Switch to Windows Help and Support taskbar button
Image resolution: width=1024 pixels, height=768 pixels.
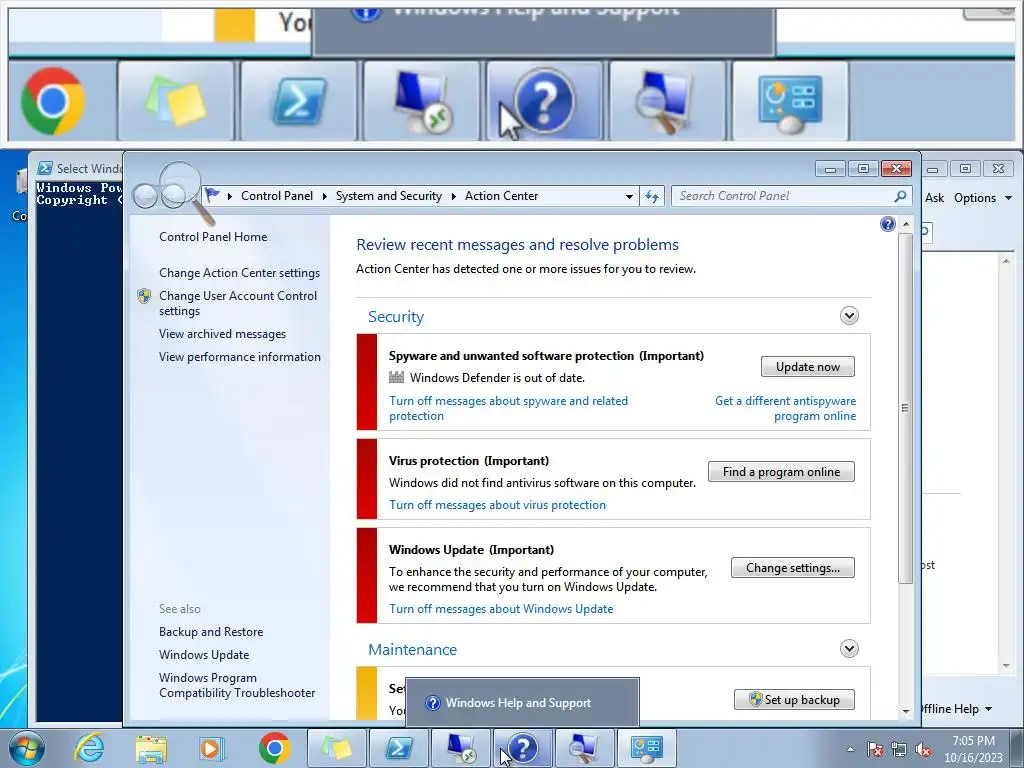coord(522,748)
